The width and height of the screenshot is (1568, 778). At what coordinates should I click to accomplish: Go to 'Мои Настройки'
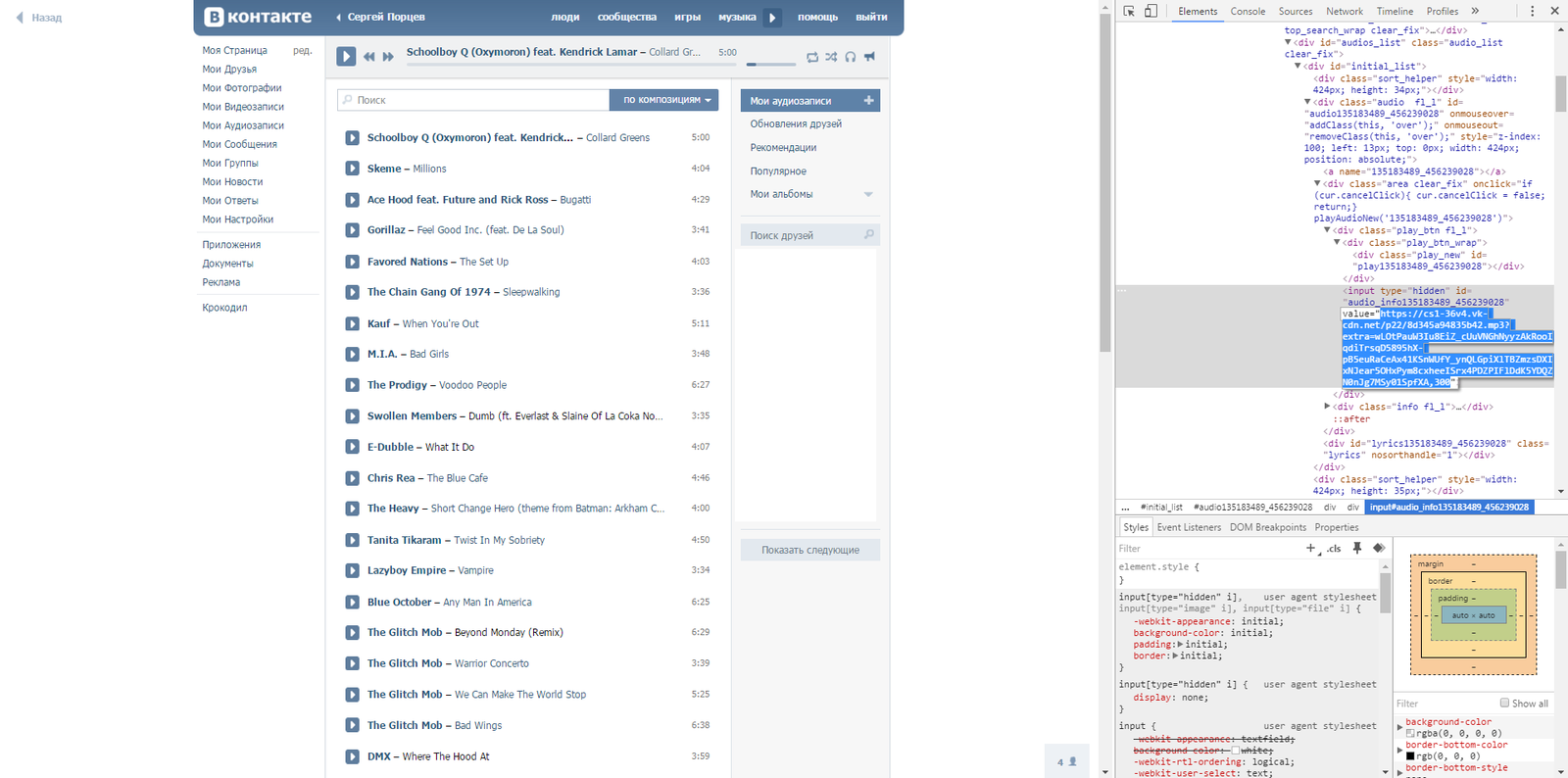tap(238, 219)
